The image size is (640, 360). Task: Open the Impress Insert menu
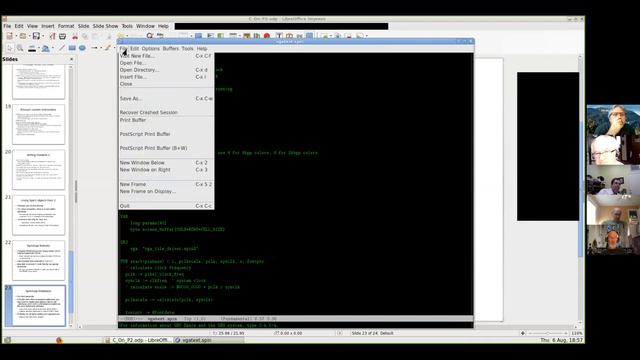point(48,26)
